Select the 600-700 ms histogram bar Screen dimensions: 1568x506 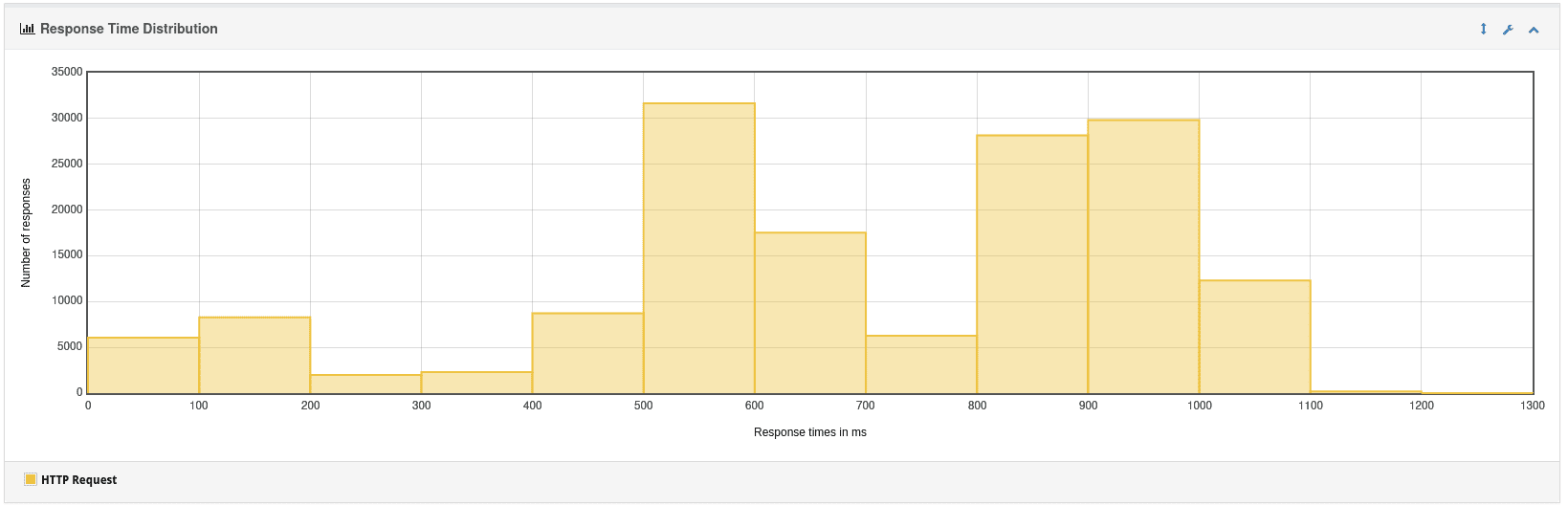pos(810,313)
